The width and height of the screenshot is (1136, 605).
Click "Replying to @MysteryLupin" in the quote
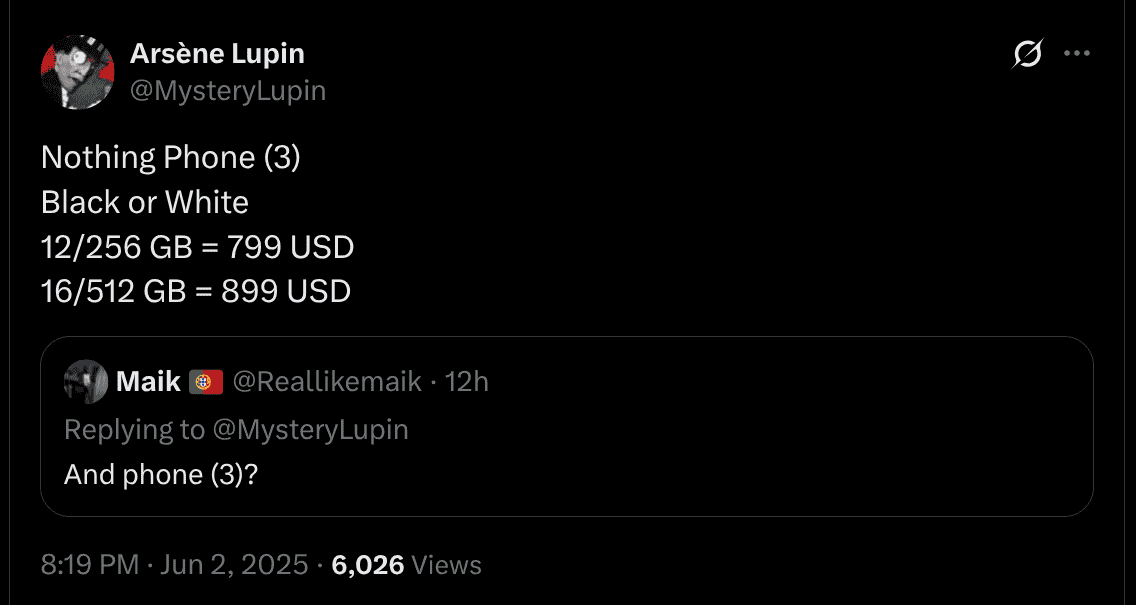coord(236,429)
